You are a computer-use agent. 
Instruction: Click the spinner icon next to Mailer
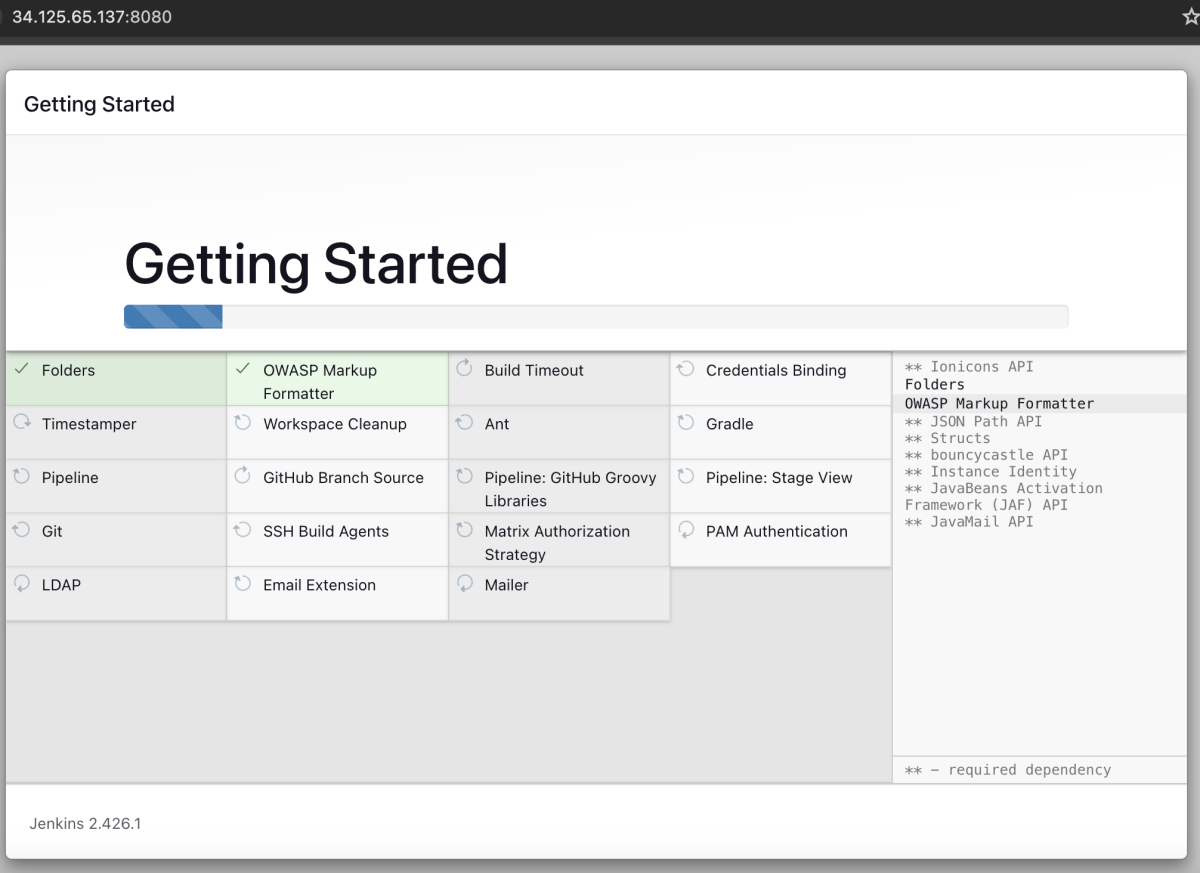(x=464, y=584)
